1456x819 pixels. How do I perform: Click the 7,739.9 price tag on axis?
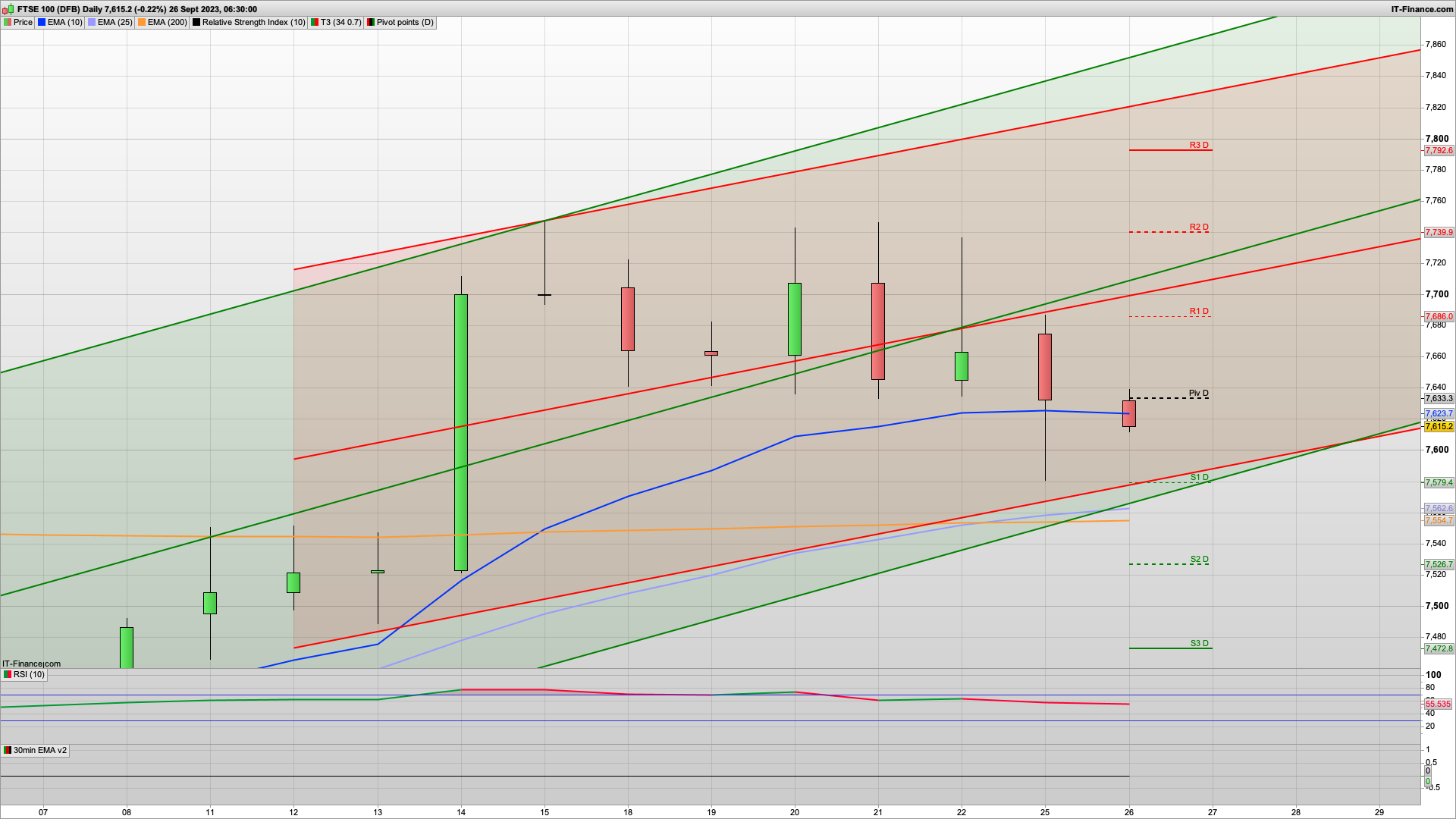(1439, 232)
